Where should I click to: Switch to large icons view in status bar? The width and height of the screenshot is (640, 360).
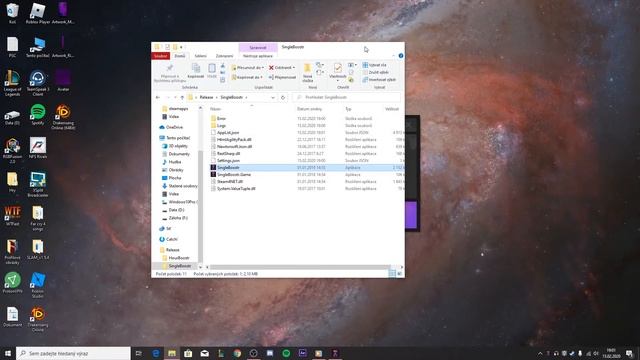pyautogui.click(x=400, y=273)
